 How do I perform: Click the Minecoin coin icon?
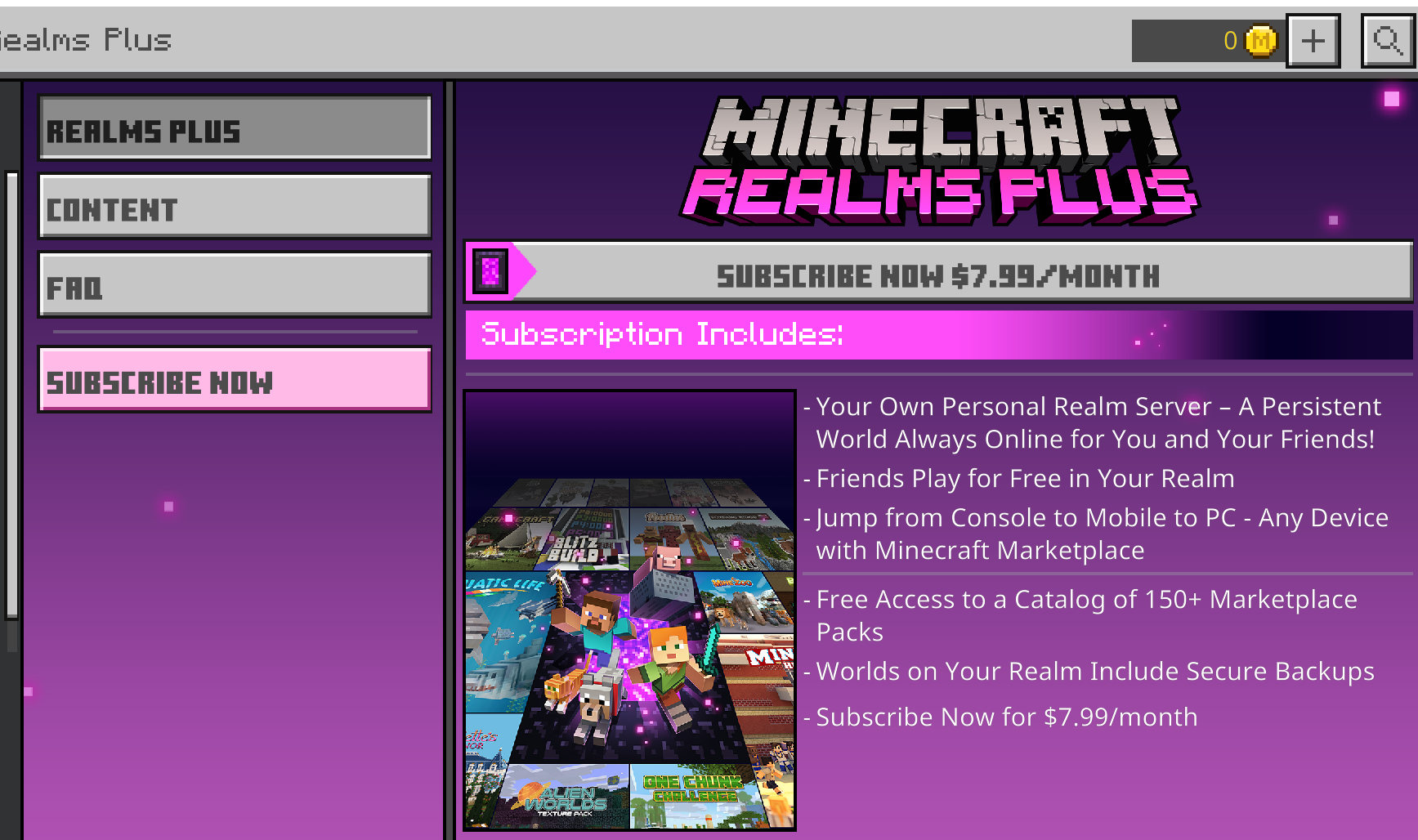coord(1260,41)
